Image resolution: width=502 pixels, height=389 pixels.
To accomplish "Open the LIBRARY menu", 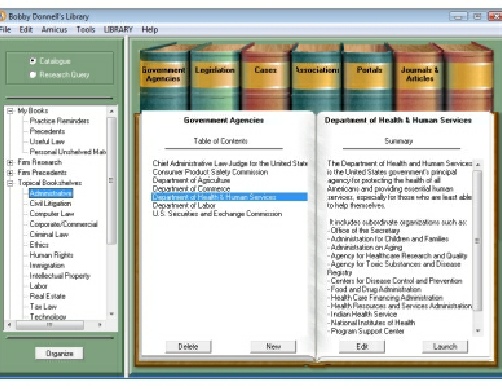I will (118, 30).
